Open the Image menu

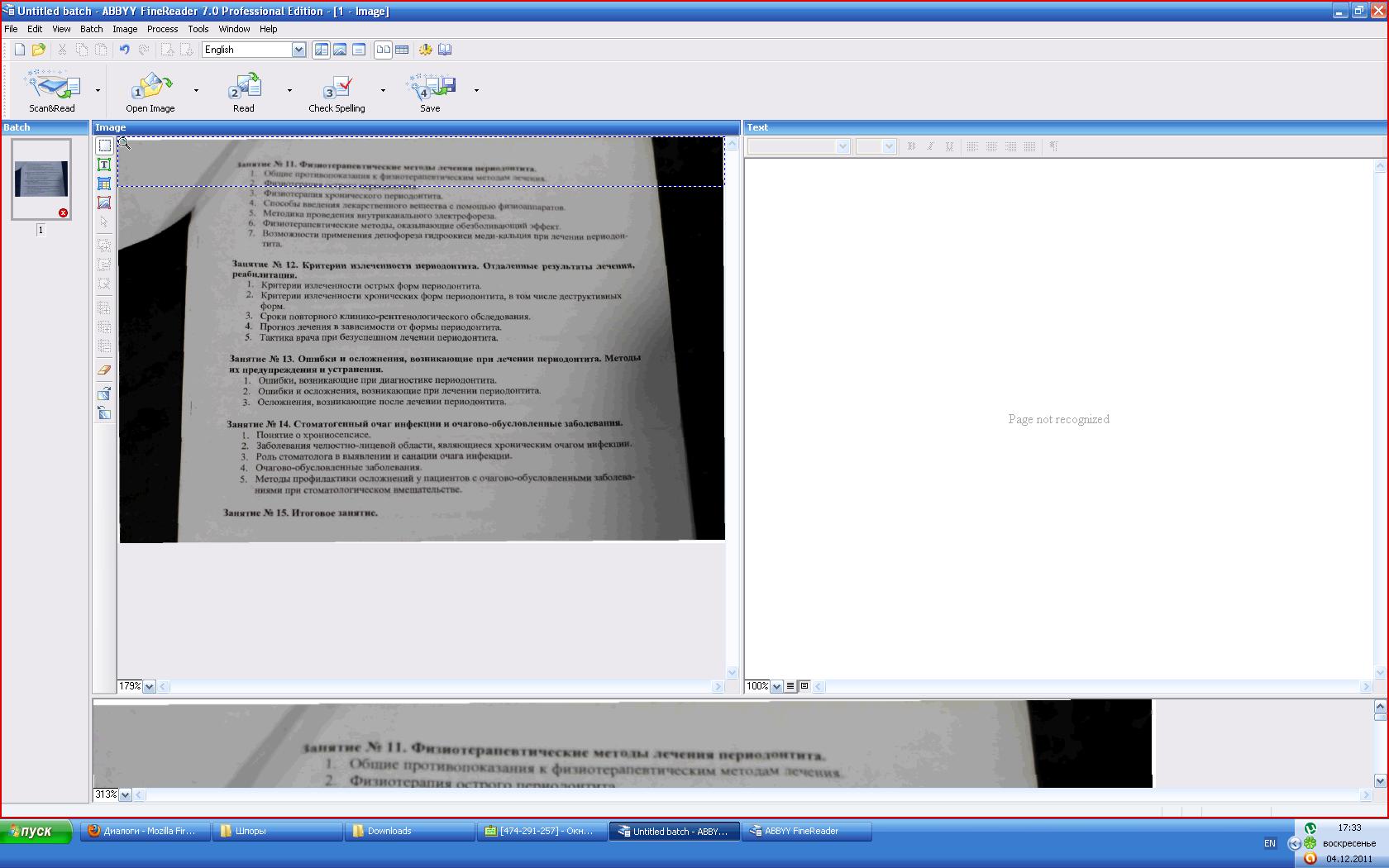pos(125,29)
